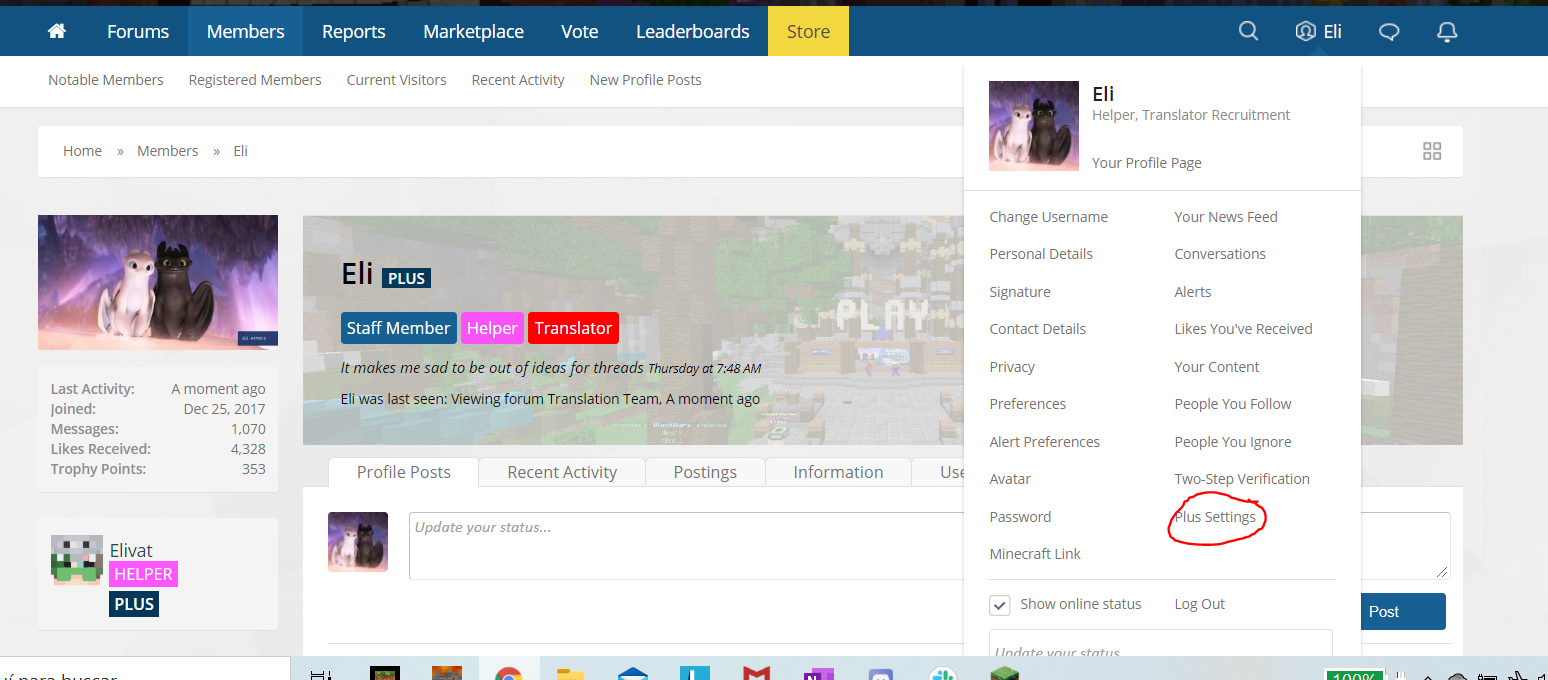
Task: Click the Elivat username in the sidebar
Action: pyautogui.click(x=132, y=550)
